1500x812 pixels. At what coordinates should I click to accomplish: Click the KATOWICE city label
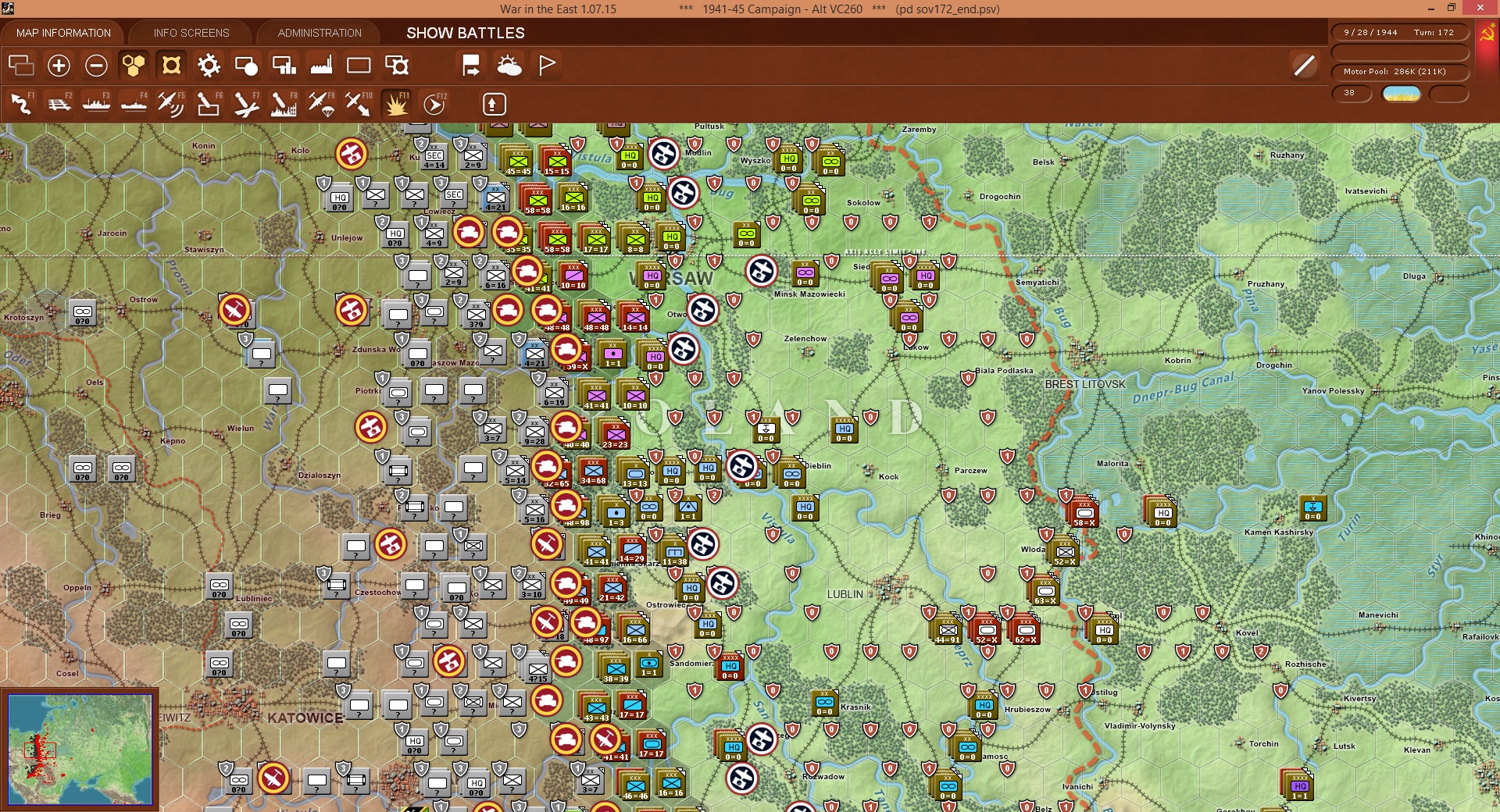[x=305, y=718]
